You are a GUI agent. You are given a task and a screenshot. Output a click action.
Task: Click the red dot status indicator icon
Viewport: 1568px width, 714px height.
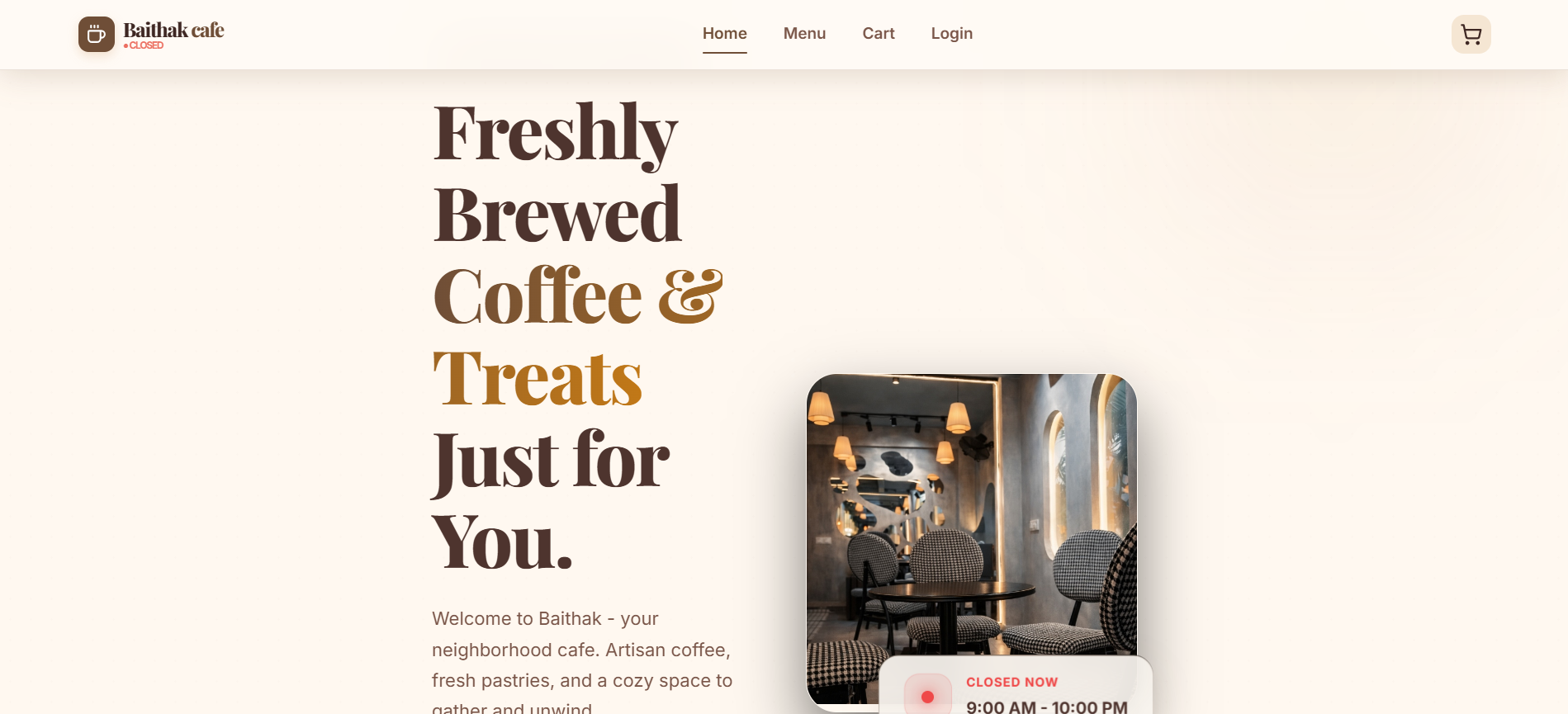(x=927, y=697)
